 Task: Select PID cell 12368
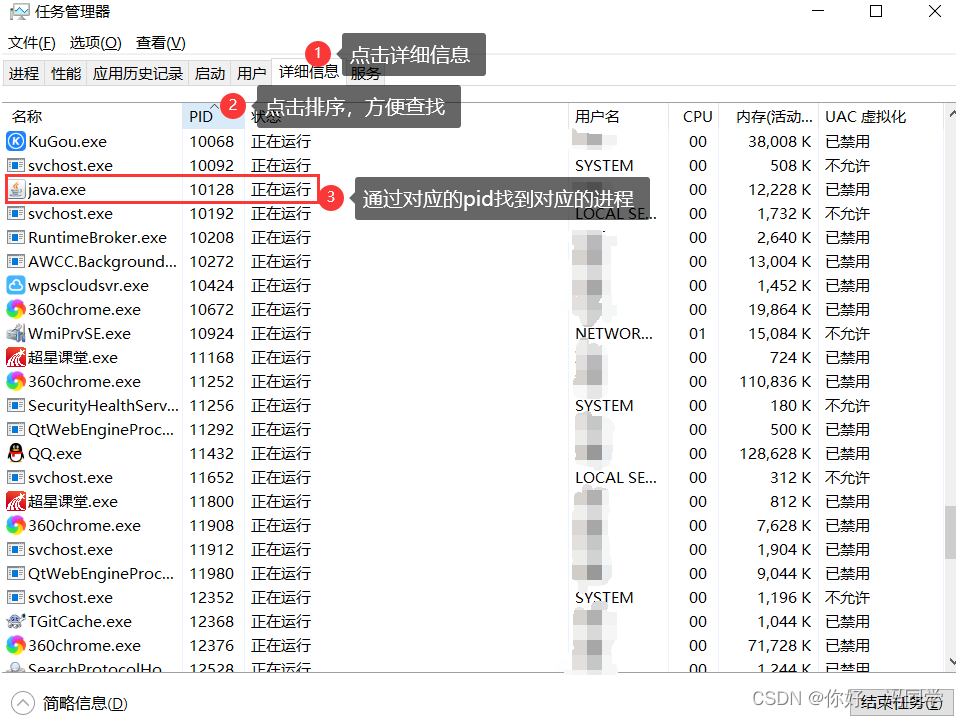point(211,622)
